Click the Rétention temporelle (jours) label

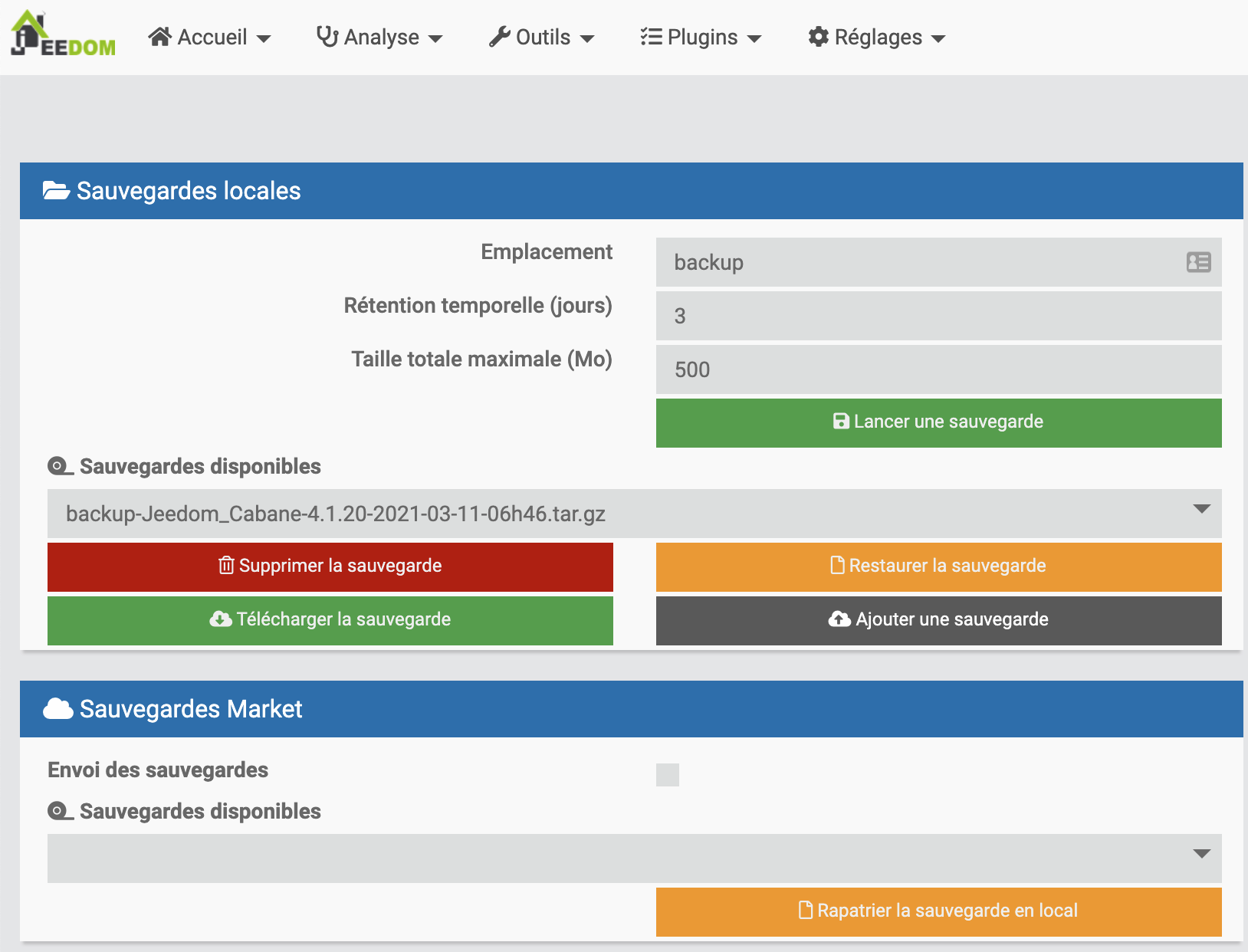click(478, 305)
